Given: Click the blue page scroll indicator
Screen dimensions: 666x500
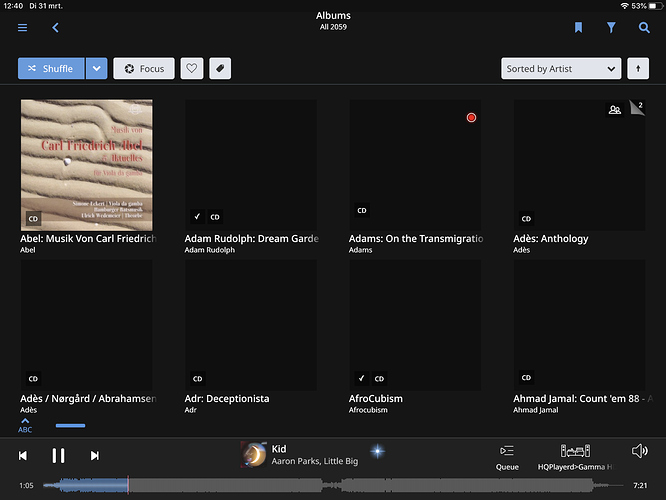Looking at the screenshot, I should 71,425.
